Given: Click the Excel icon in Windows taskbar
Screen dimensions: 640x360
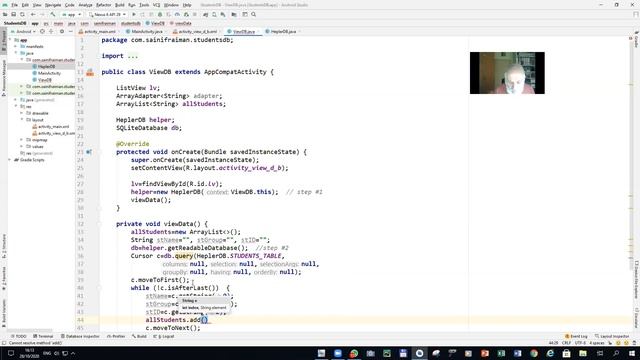Looking at the screenshot, I should 501,353.
